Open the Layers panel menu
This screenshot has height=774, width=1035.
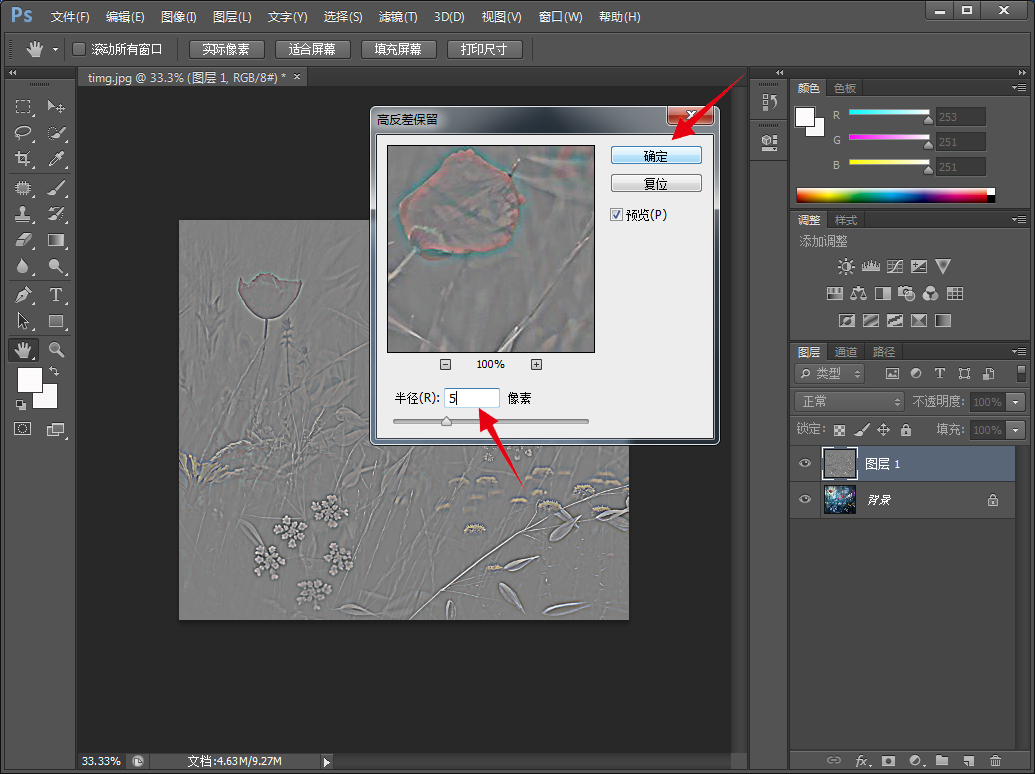1018,352
